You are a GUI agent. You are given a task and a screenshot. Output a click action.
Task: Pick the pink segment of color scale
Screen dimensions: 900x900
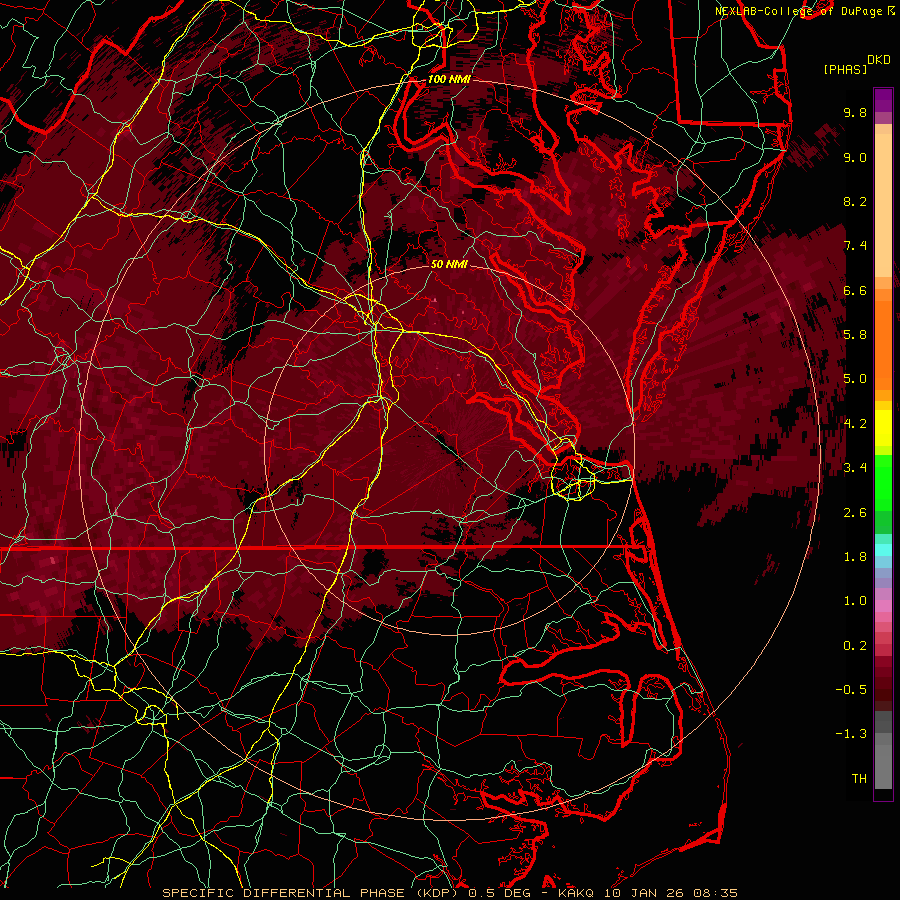[x=883, y=606]
